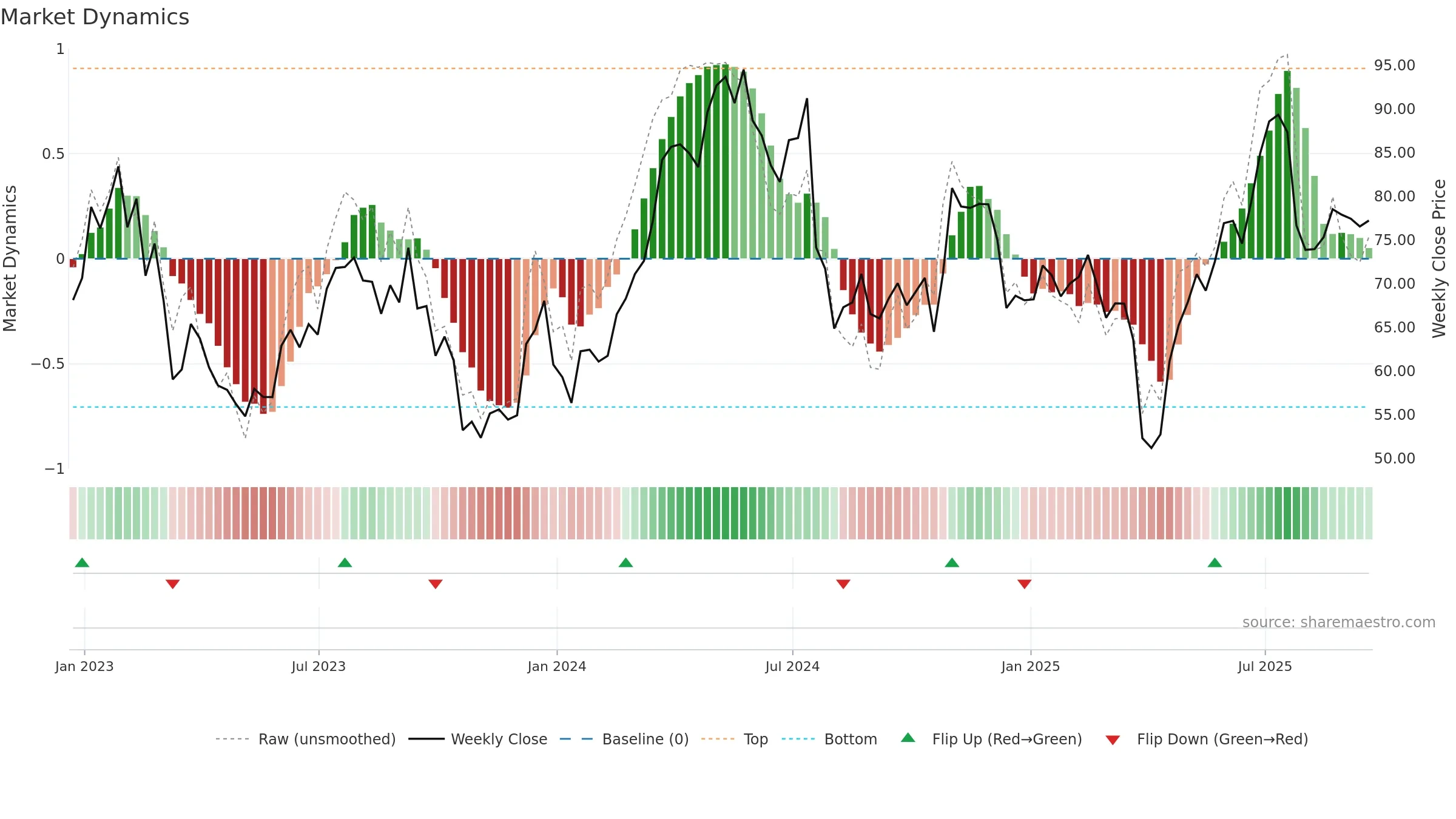Click the Jan 2024 x-axis label

pyautogui.click(x=557, y=666)
